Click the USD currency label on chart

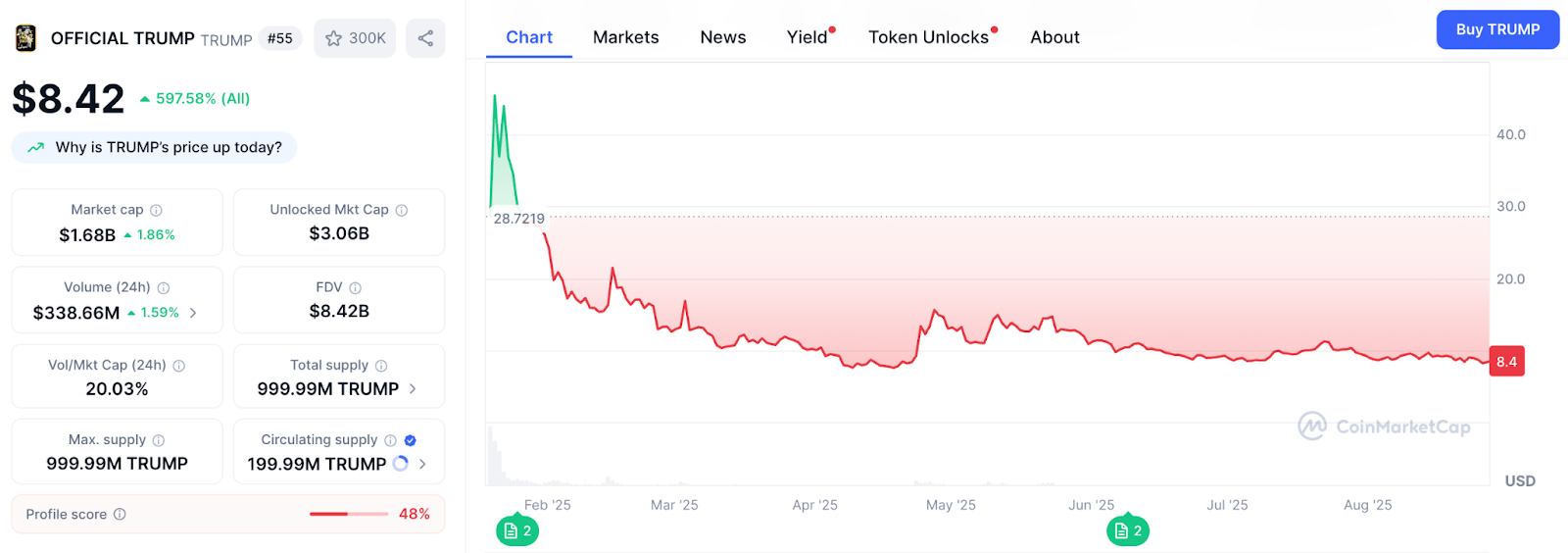(x=1520, y=480)
